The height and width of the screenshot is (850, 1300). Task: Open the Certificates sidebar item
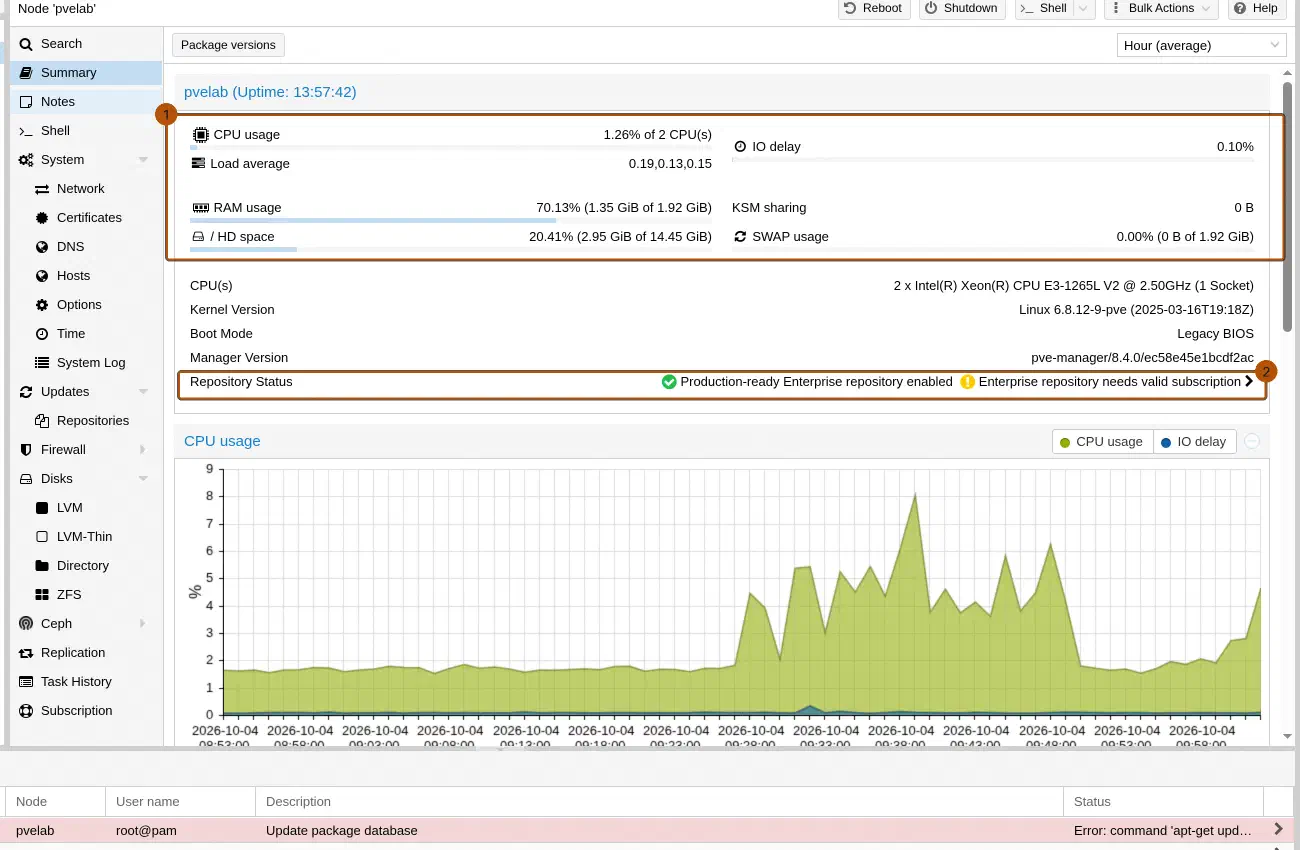pyautogui.click(x=86, y=218)
